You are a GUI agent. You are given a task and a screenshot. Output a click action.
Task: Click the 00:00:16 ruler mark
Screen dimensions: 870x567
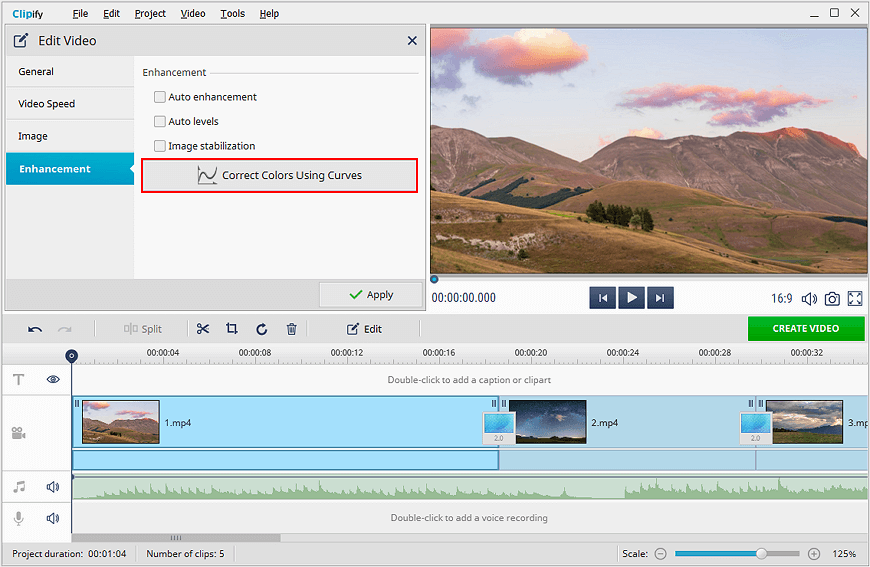[439, 352]
